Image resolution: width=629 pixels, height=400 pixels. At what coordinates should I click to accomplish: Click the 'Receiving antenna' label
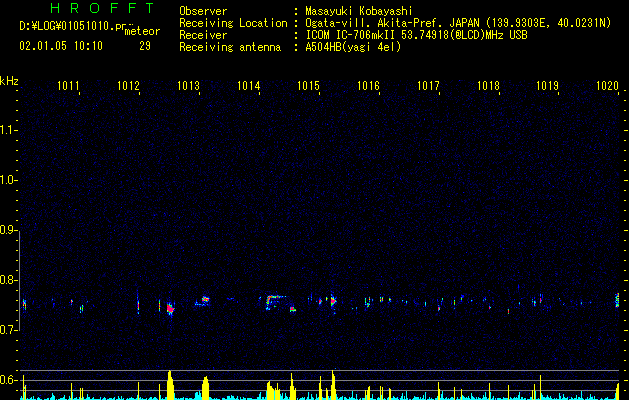click(230, 47)
